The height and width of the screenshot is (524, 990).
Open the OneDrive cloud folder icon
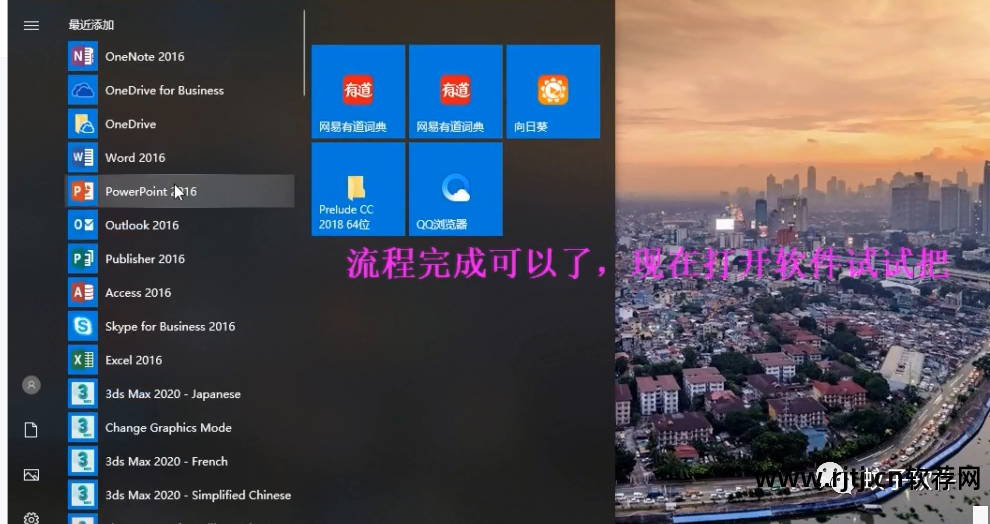[83, 124]
